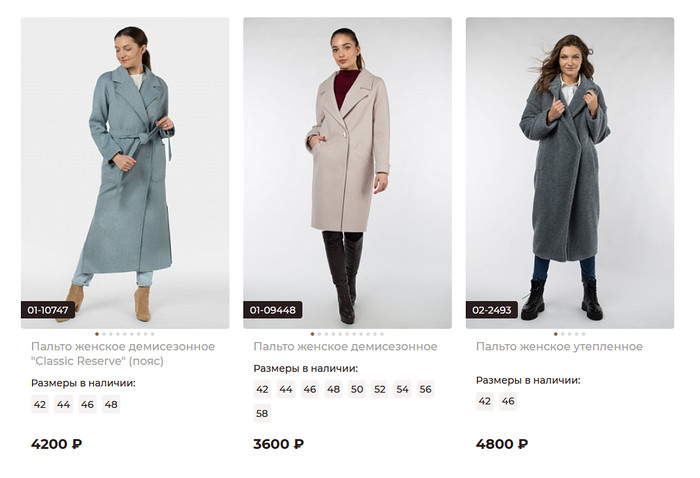Screen dimensions: 700x478
Task: Click the 3600 ₽ price
Action: 279,444
